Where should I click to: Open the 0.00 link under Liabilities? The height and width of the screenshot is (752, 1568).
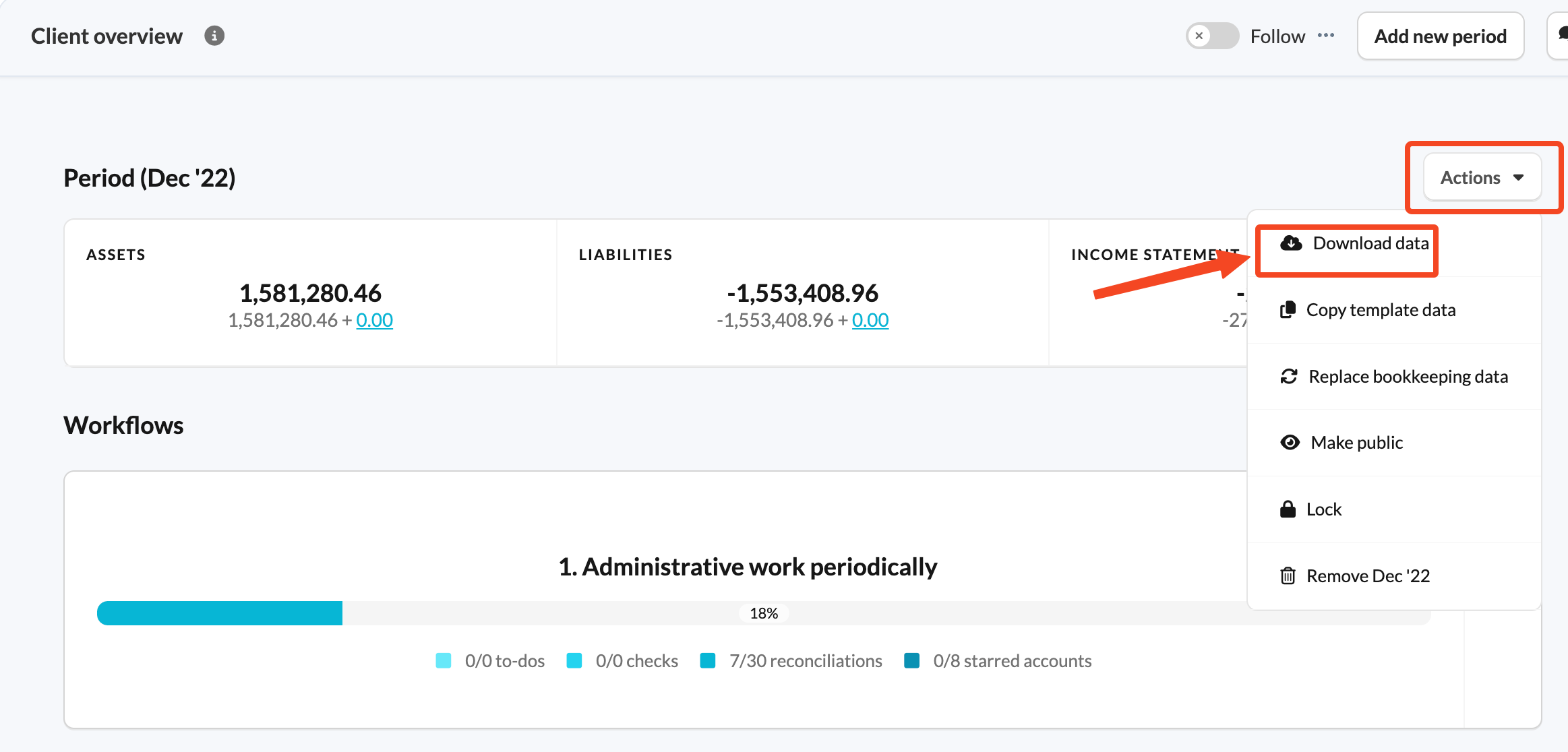(x=870, y=320)
